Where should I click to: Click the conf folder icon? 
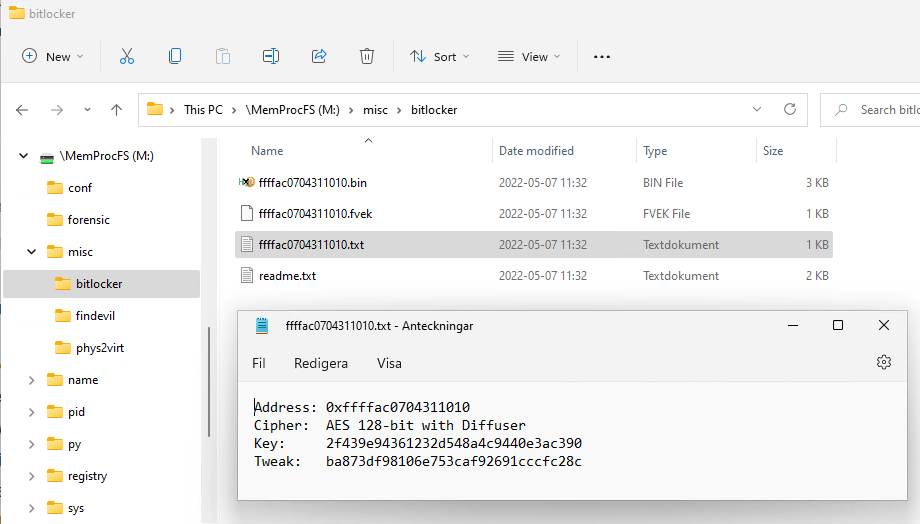[x=55, y=188]
